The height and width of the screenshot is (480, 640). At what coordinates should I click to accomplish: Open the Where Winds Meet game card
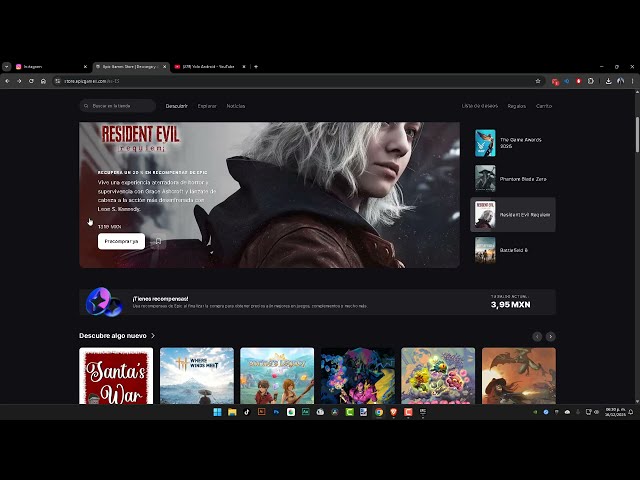[197, 376]
